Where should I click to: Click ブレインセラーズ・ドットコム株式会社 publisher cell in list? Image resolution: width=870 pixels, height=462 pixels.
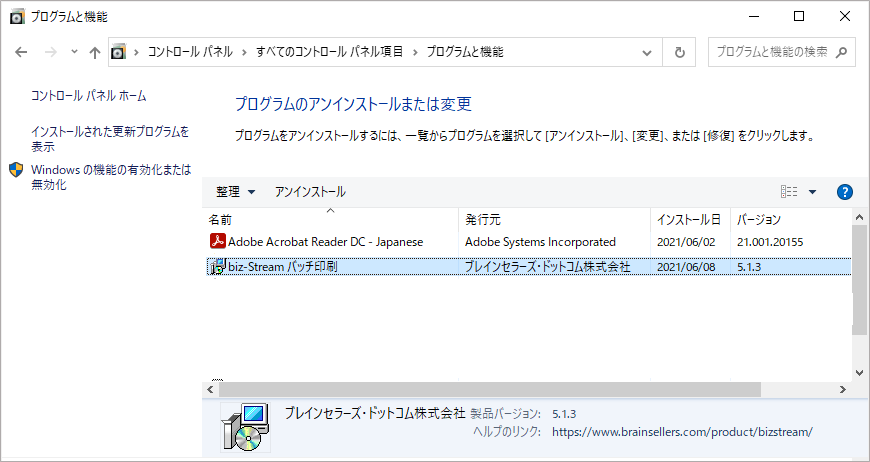(548, 267)
